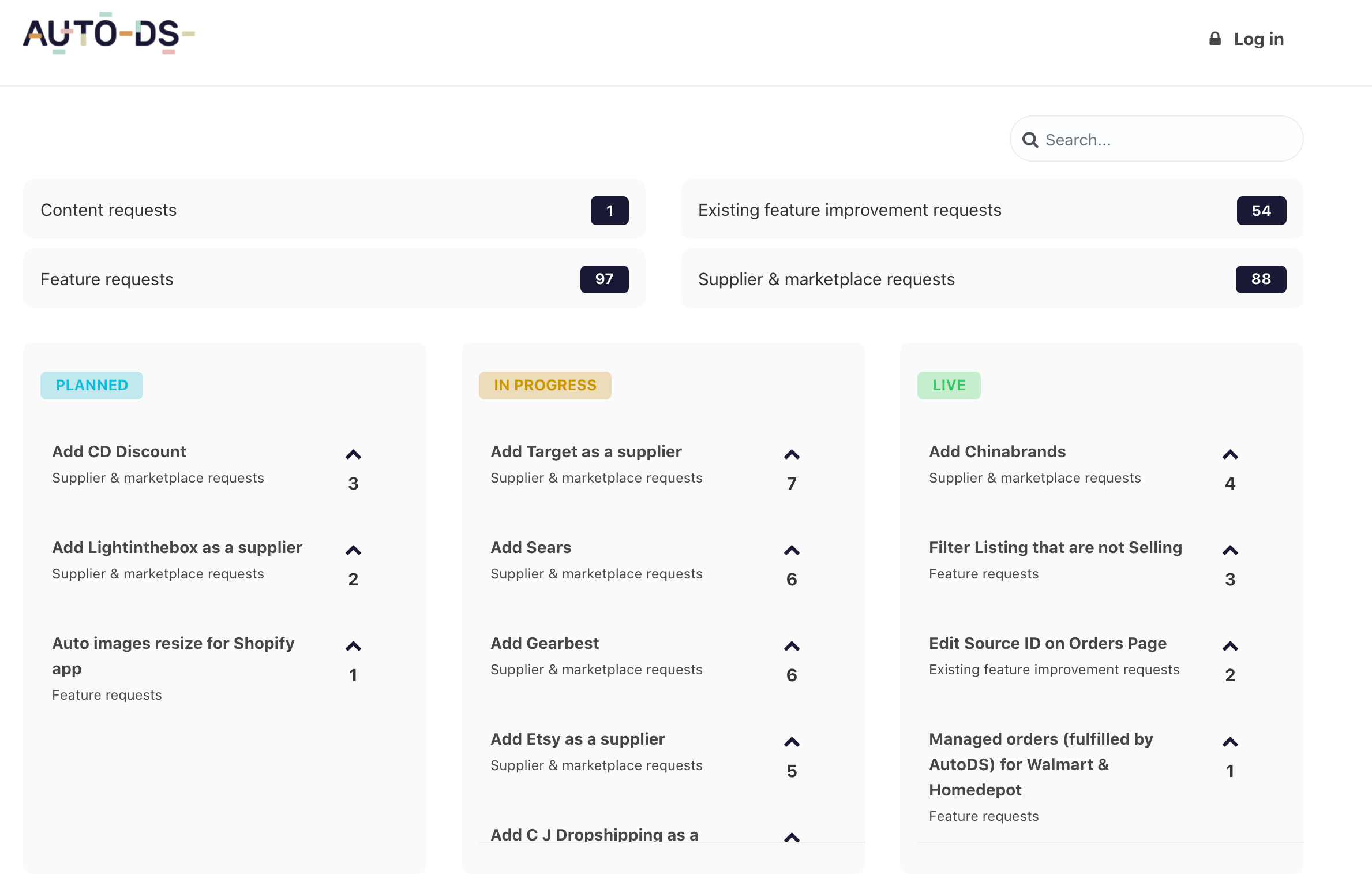Image resolution: width=1372 pixels, height=874 pixels.
Task: Open the Feature requests category
Action: (334, 279)
